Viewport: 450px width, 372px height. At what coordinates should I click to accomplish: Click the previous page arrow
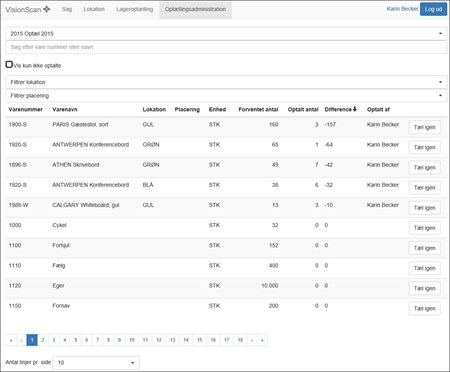pos(21,340)
